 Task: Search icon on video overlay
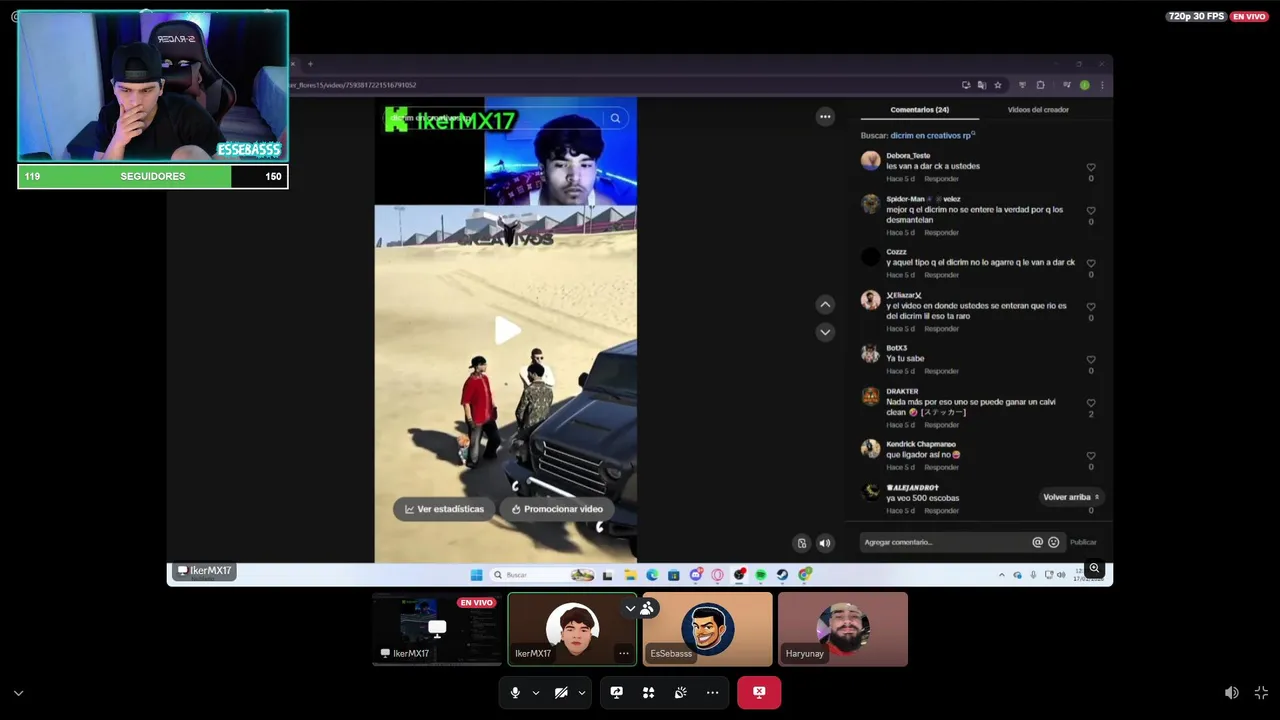(615, 118)
